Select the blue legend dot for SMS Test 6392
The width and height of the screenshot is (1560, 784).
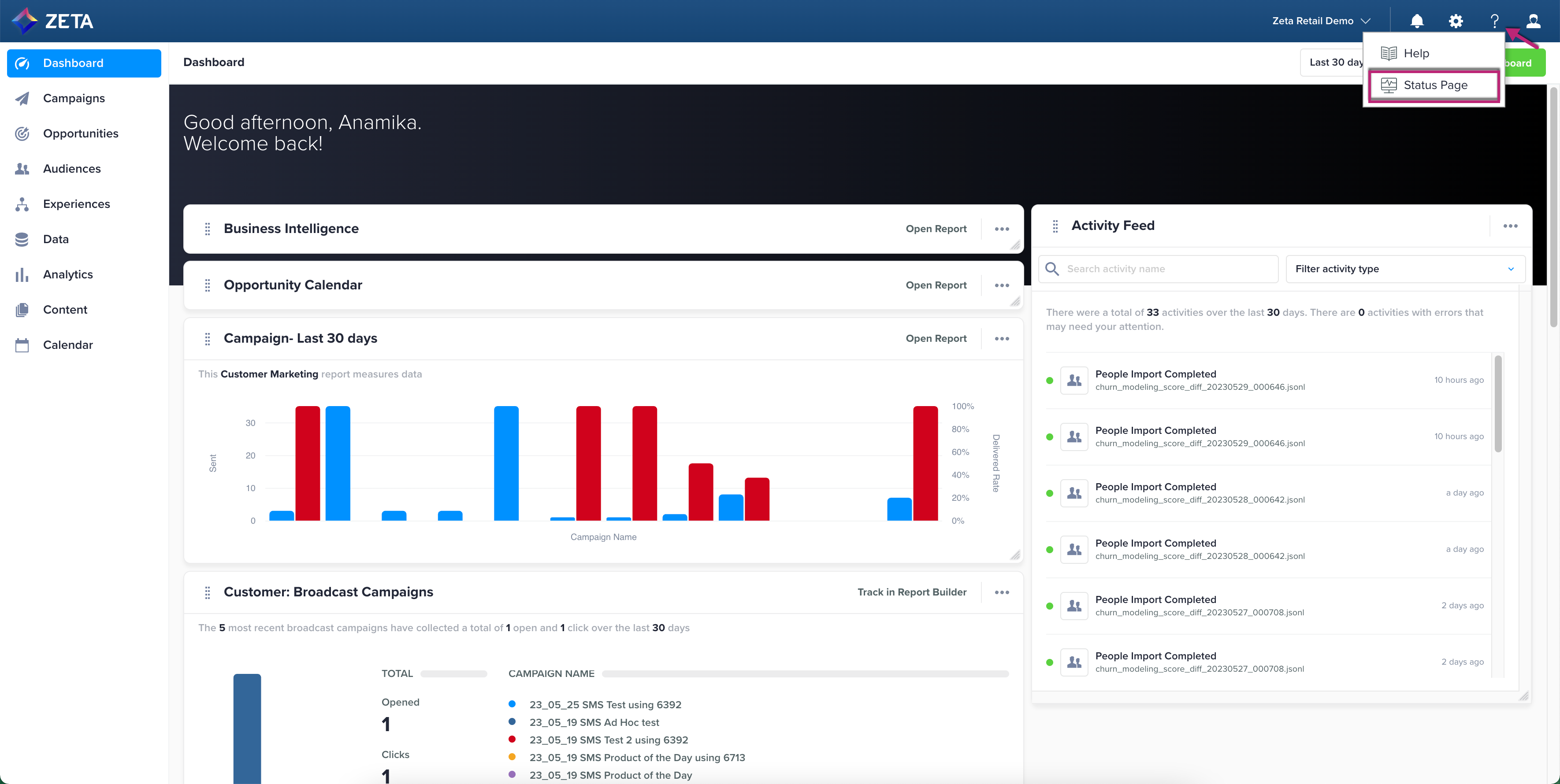tap(512, 704)
